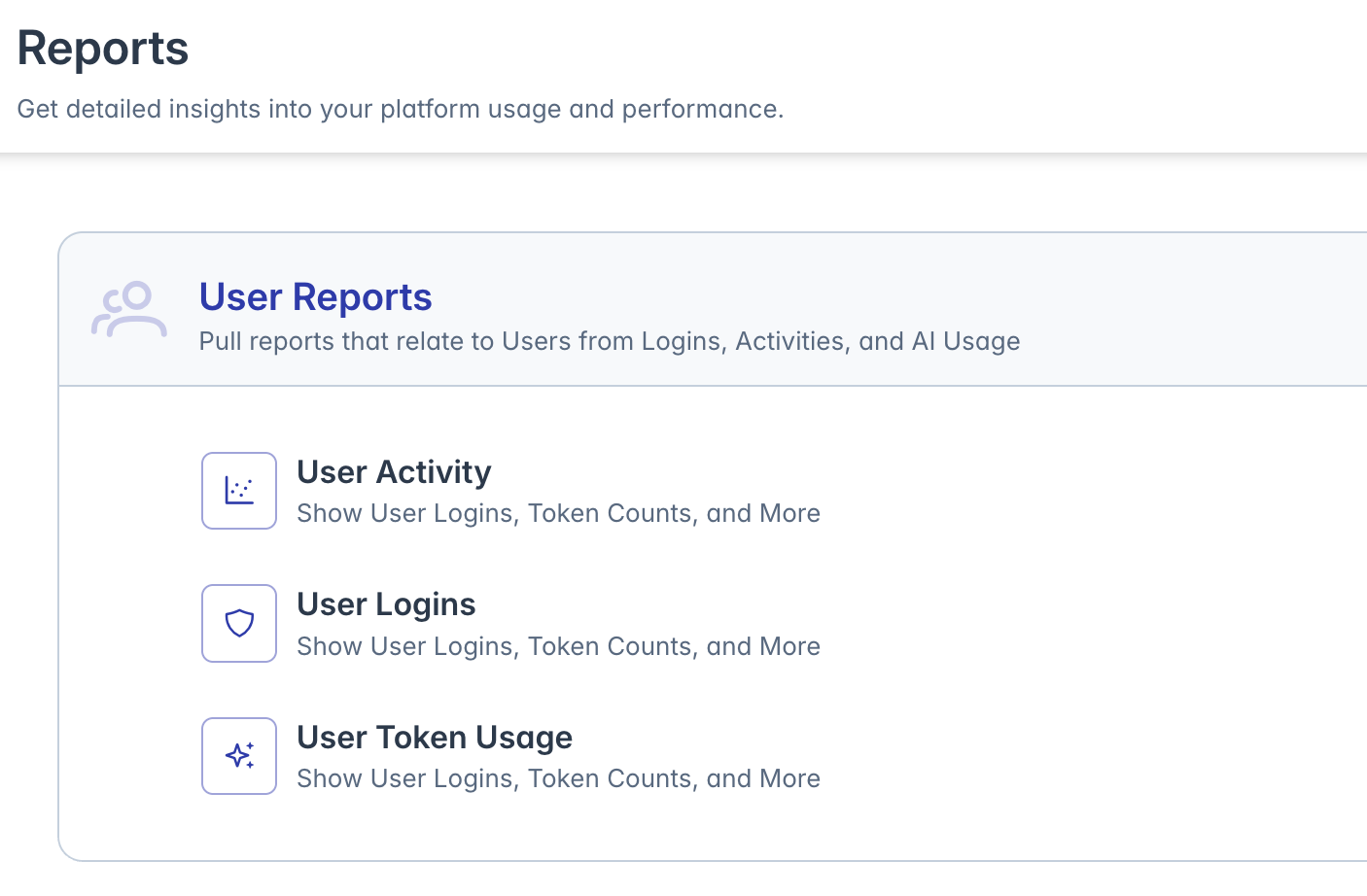Viewport: 1367px width, 896px height.
Task: Open the User Token Usage report
Action: [435, 738]
